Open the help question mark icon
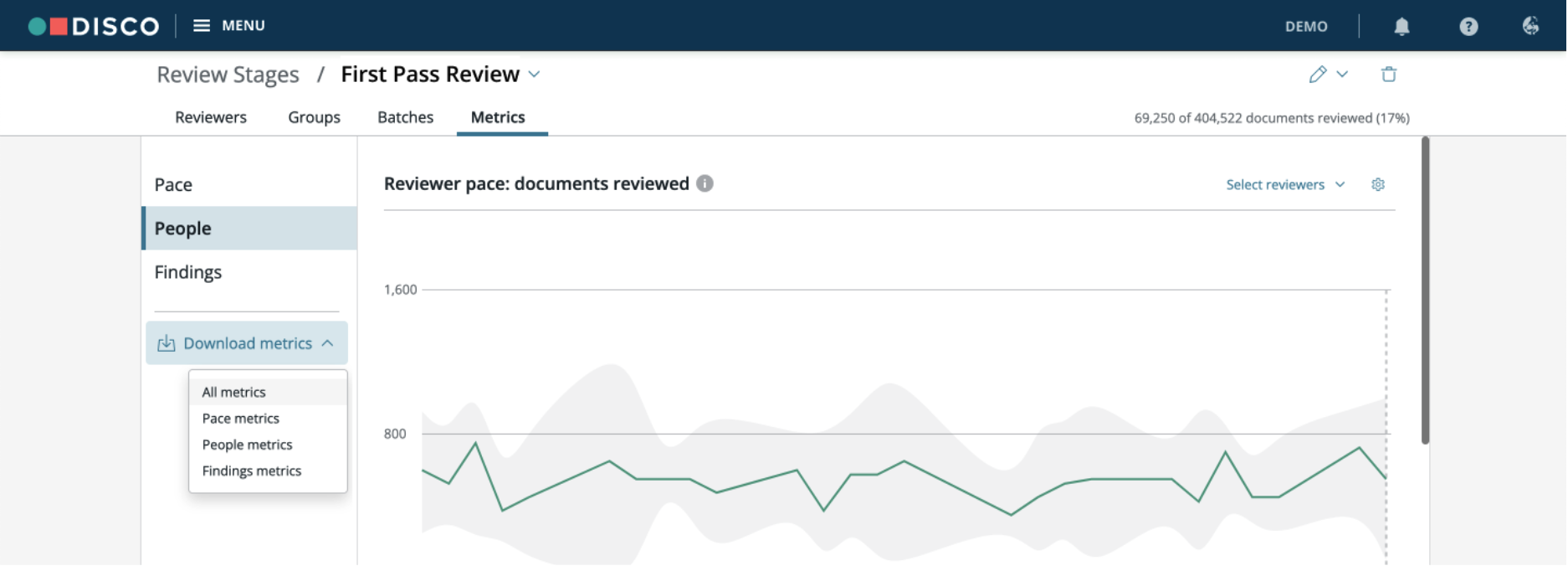This screenshot has height=566, width=1568. pos(1468,26)
